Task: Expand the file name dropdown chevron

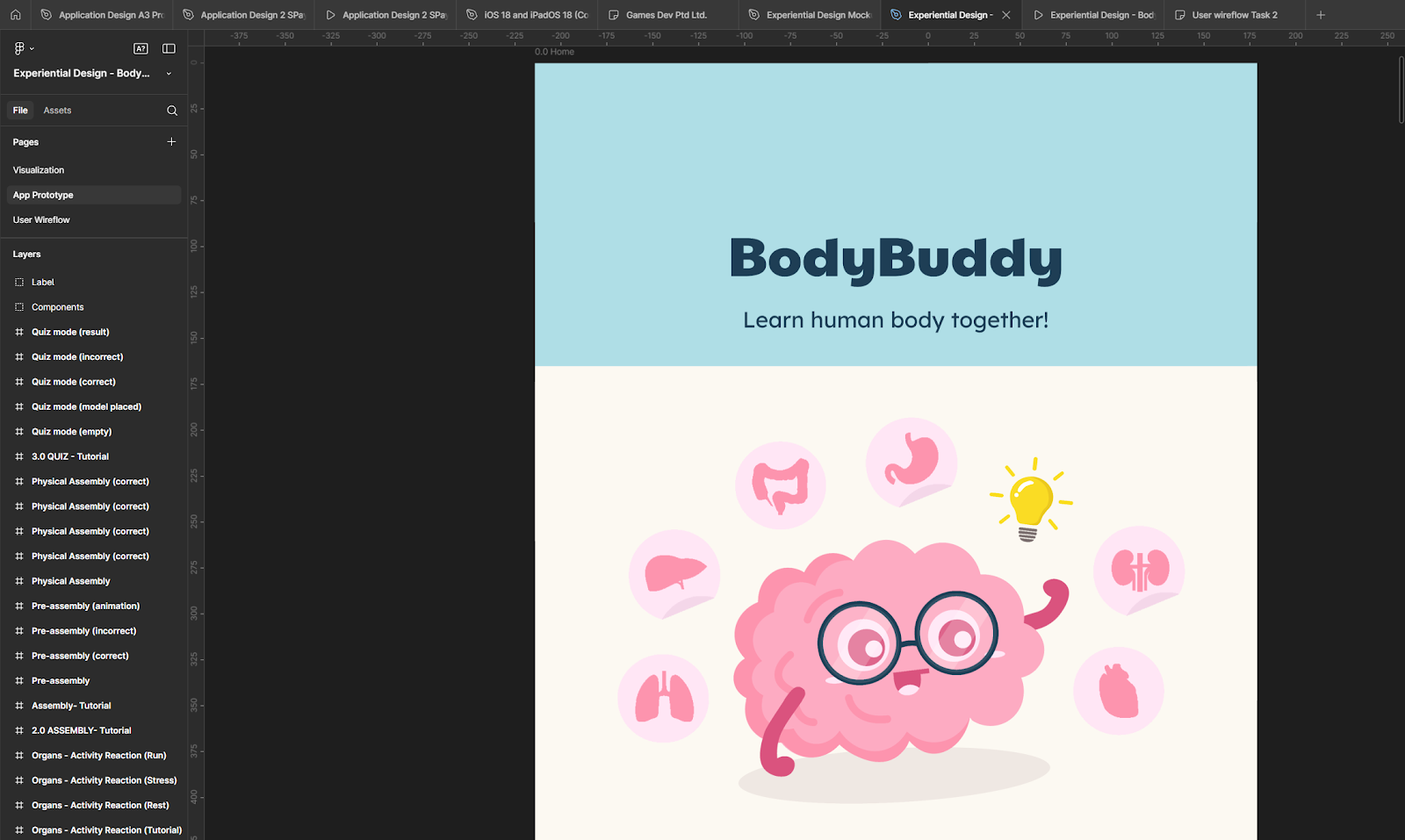Action: pyautogui.click(x=169, y=74)
